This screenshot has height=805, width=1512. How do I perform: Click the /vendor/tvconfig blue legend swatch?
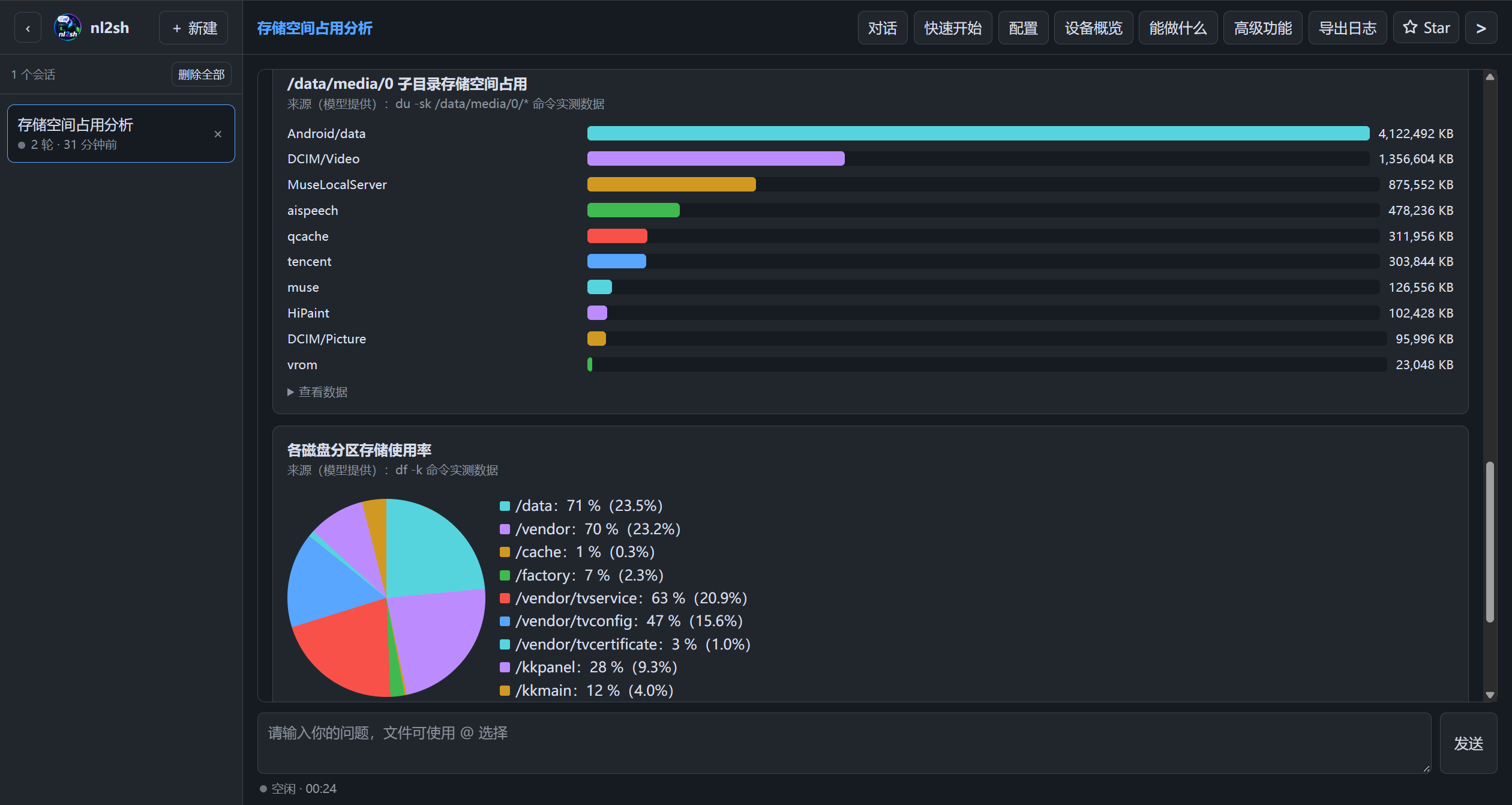click(505, 621)
